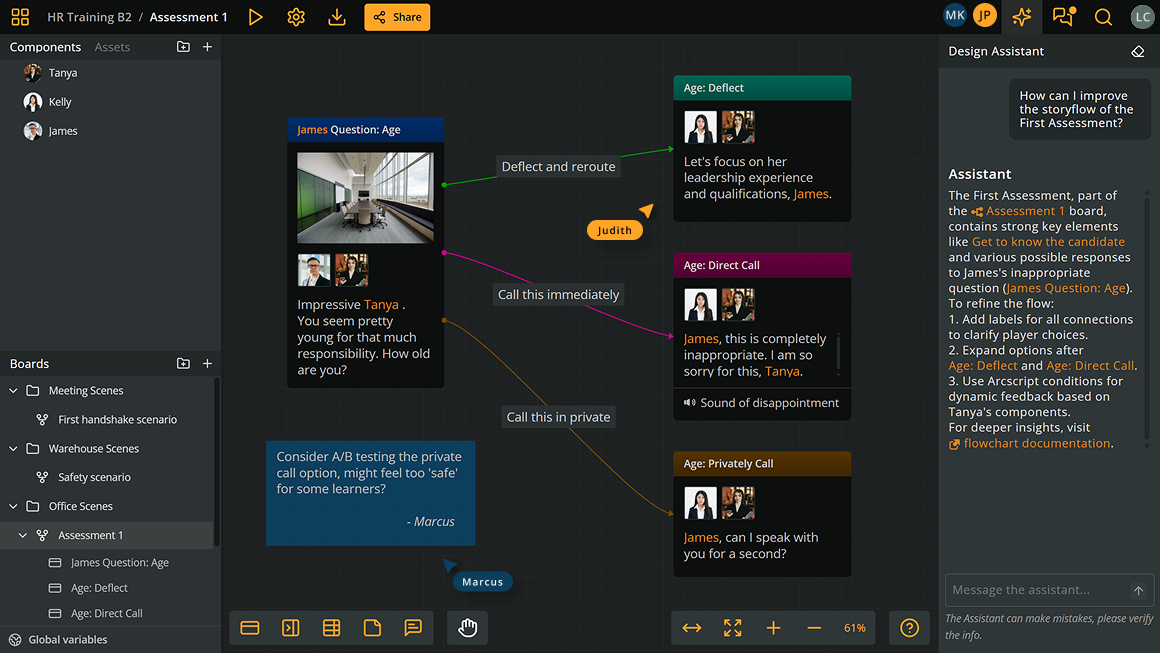Image resolution: width=1163 pixels, height=653 pixels.
Task: Click the Message the assistant input field
Action: [x=1036, y=590]
